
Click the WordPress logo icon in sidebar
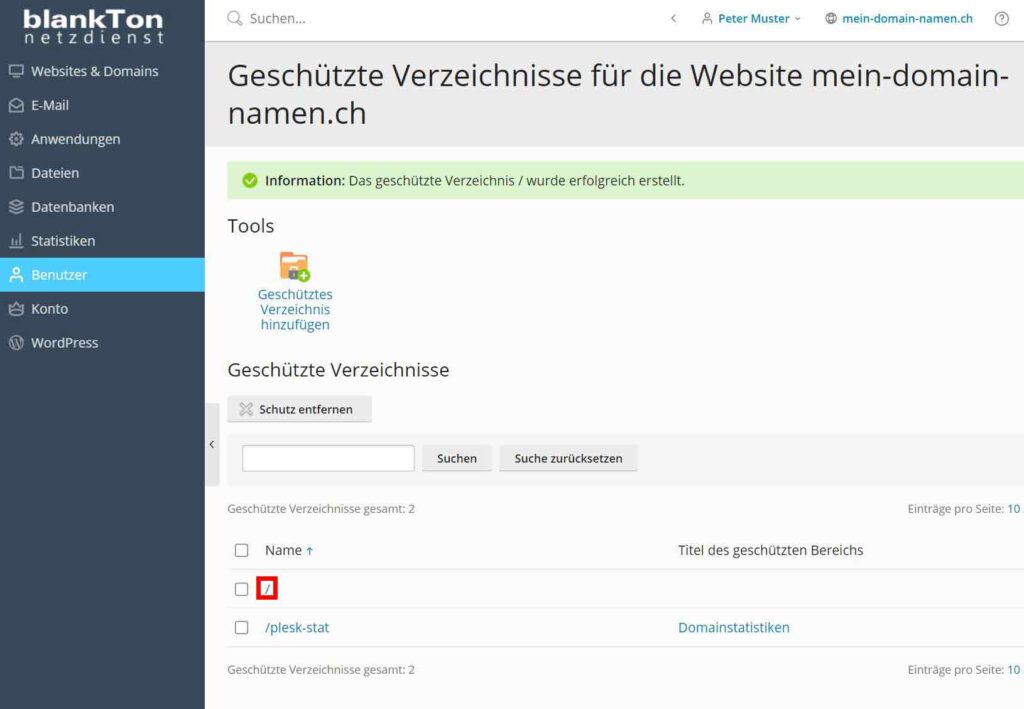coord(16,343)
